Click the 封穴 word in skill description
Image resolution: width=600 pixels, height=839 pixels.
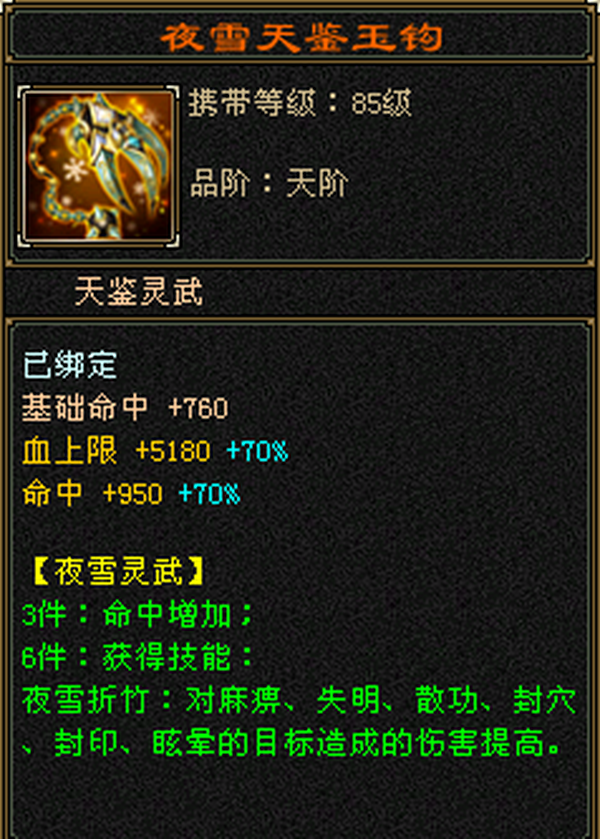[544, 700]
